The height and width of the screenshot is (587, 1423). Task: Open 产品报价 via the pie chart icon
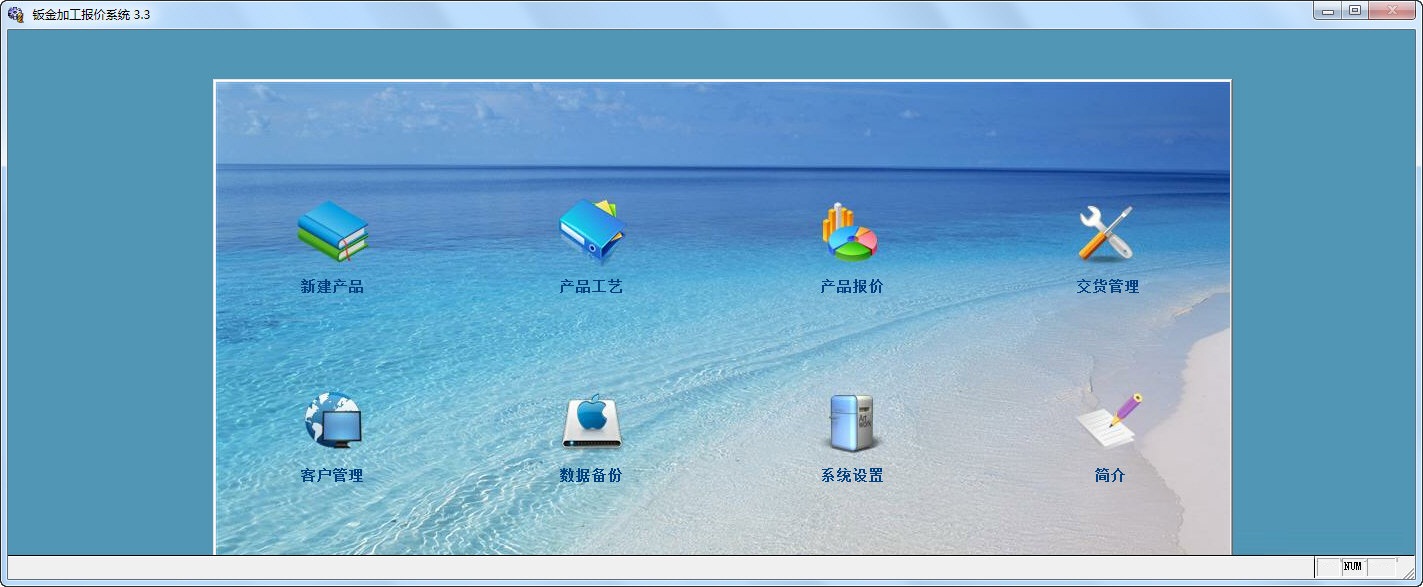tap(849, 232)
